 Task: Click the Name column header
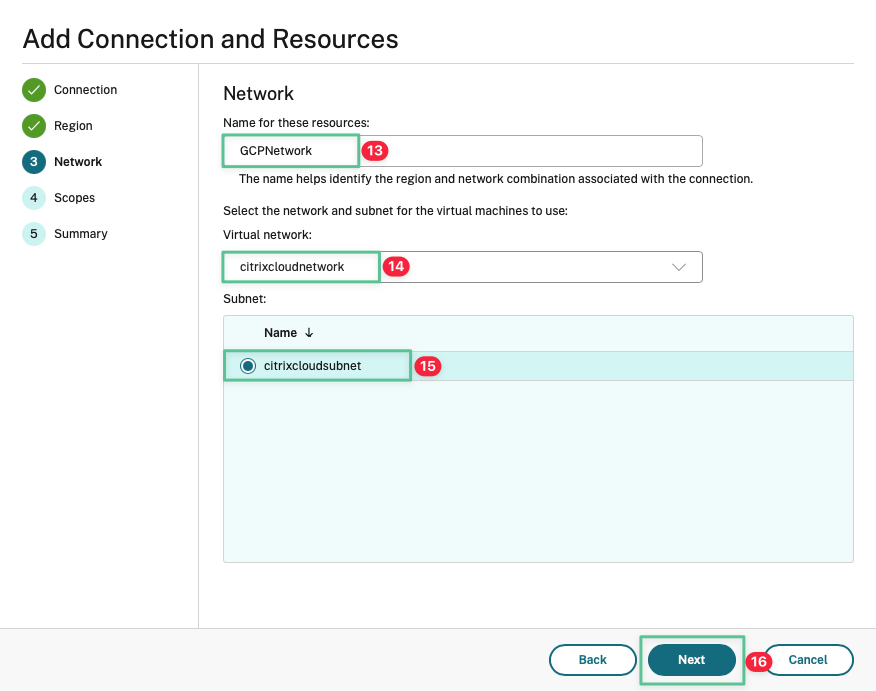[280, 333]
